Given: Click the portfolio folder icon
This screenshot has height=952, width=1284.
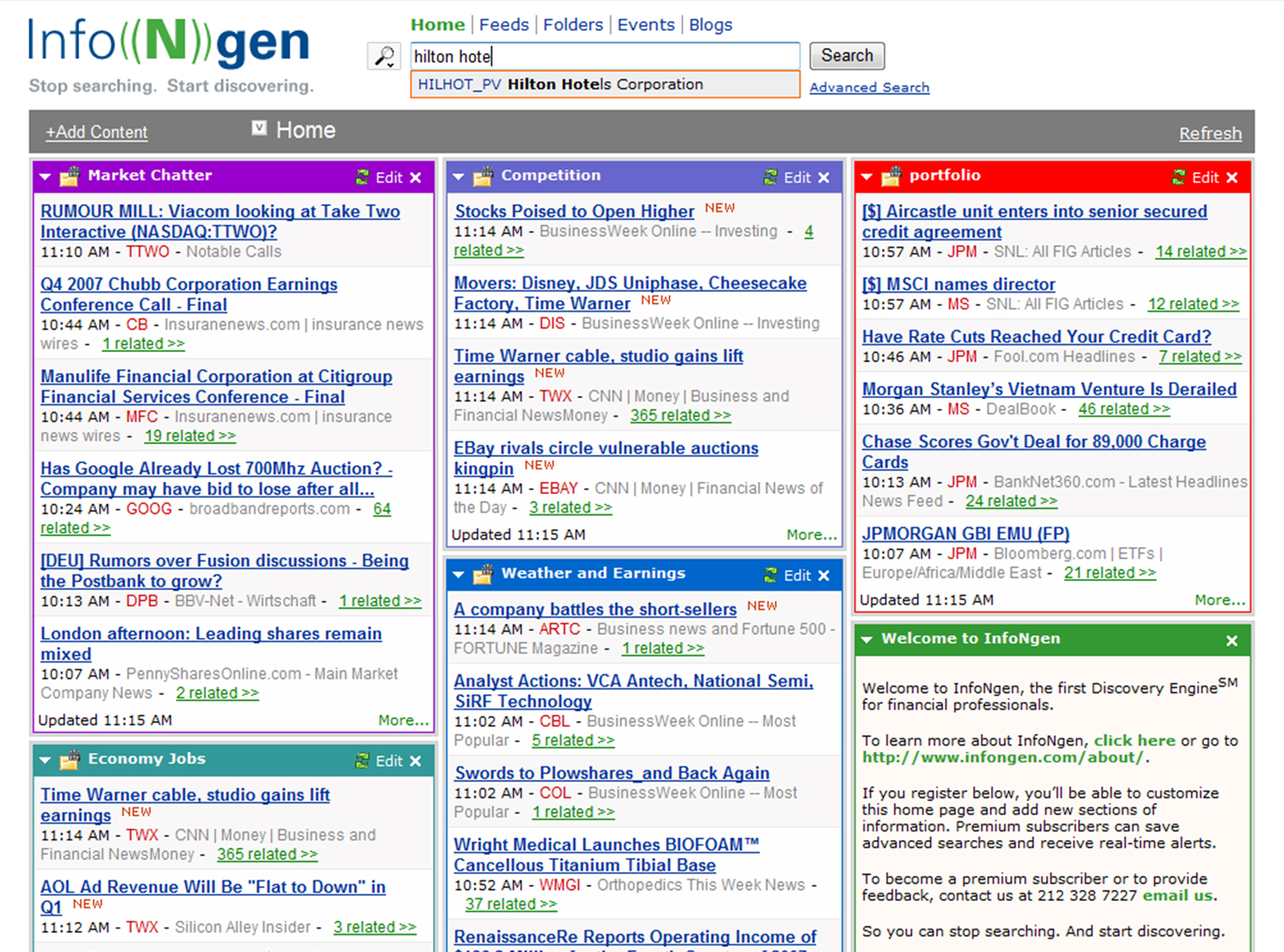Looking at the screenshot, I should 891,176.
